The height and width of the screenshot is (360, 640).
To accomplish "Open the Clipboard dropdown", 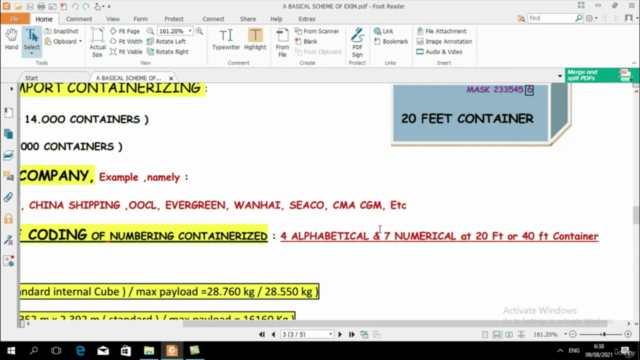I will tap(63, 41).
